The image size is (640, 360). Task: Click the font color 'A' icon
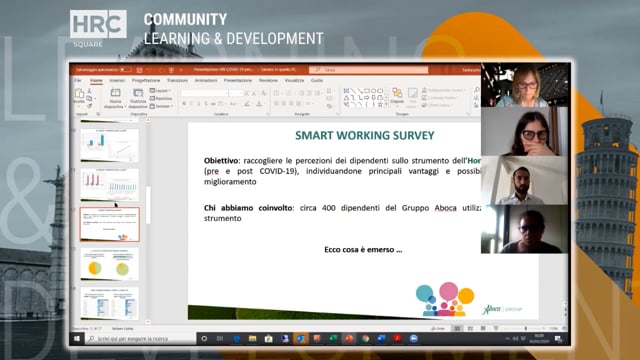click(259, 104)
